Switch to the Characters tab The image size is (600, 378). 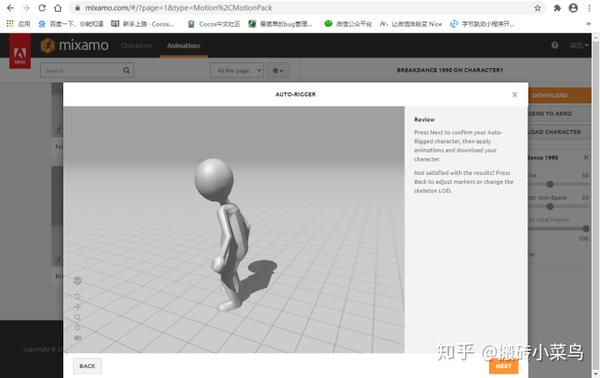(137, 46)
